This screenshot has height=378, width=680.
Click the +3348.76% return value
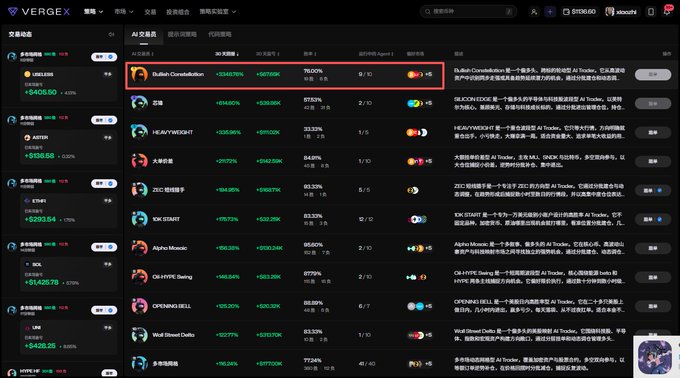(229, 74)
